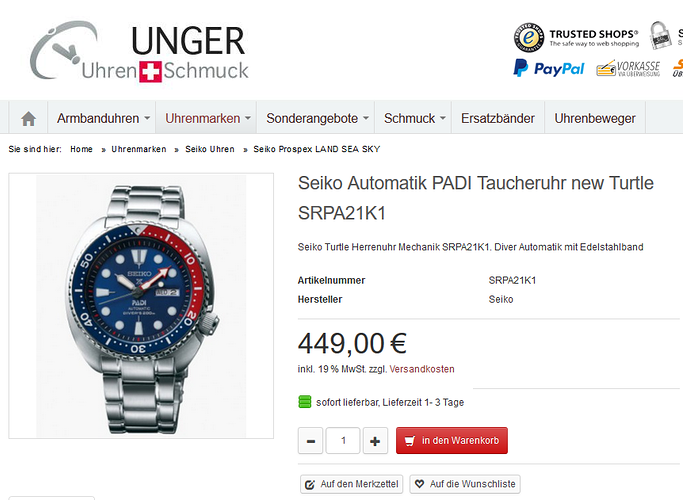Click the SSL padlock security icon

[660, 35]
